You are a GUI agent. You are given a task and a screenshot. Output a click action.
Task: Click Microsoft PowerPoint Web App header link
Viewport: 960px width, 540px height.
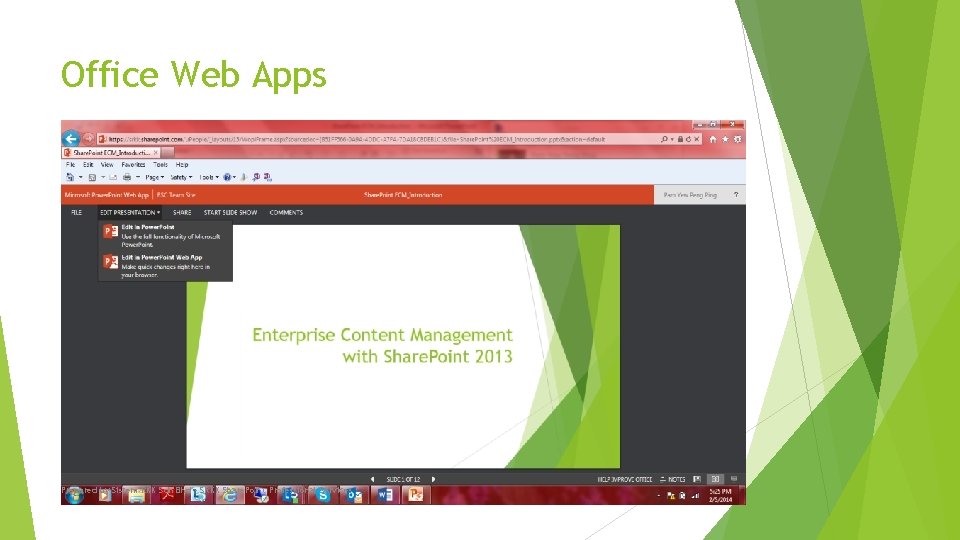point(107,195)
